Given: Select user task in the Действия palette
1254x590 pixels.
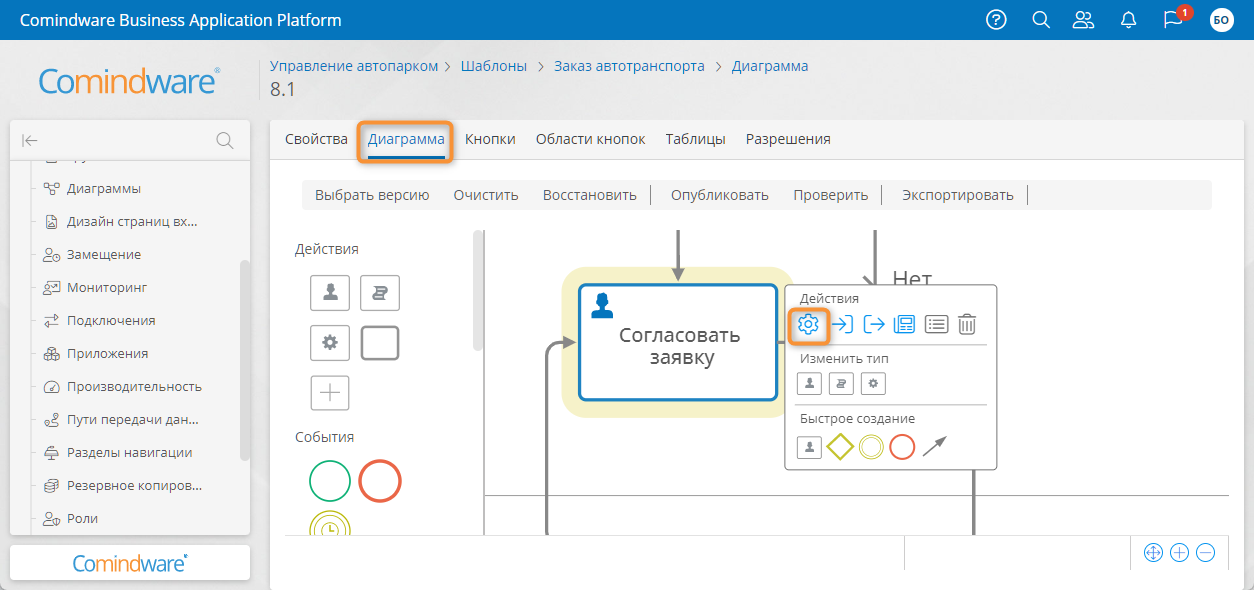Looking at the screenshot, I should click(330, 292).
